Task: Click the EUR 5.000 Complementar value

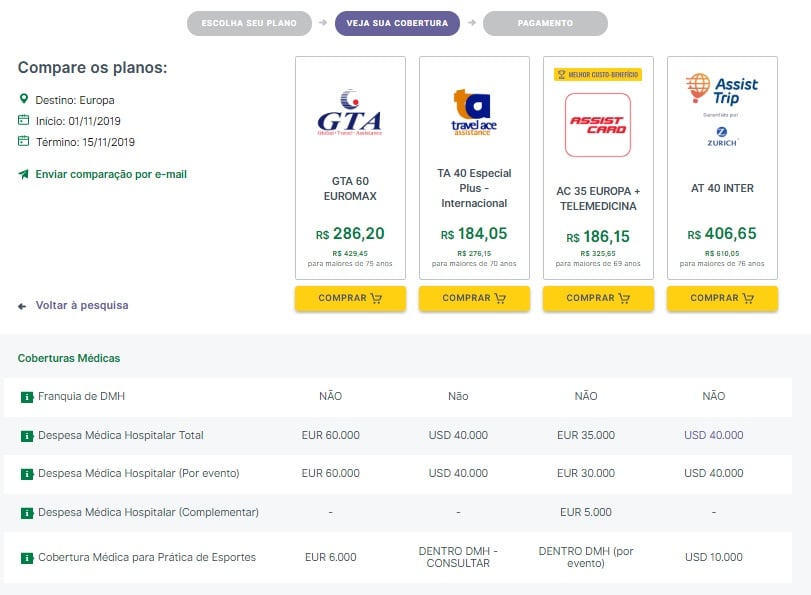Action: click(x=586, y=512)
